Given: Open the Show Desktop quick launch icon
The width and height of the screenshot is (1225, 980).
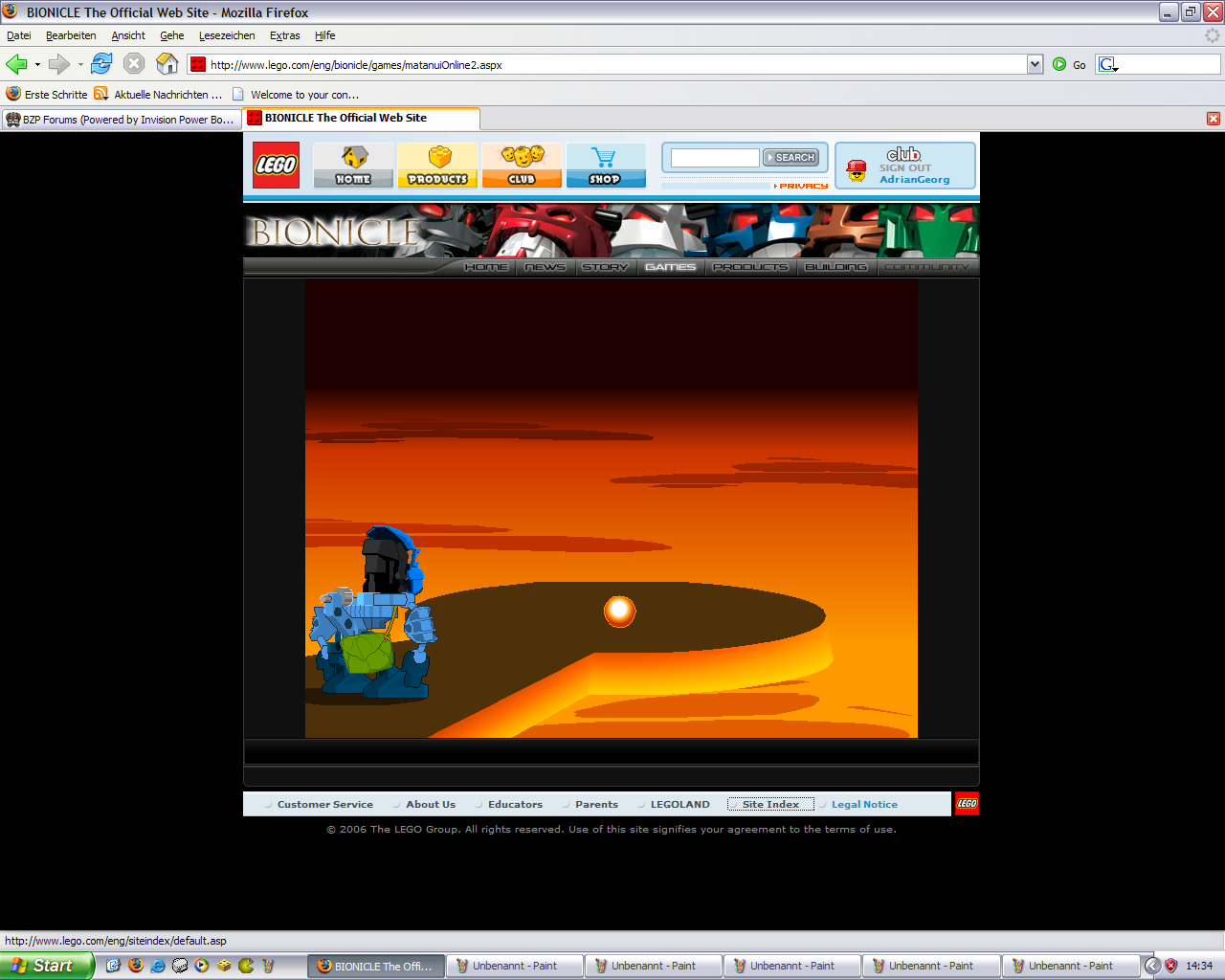Looking at the screenshot, I should click(x=113, y=966).
